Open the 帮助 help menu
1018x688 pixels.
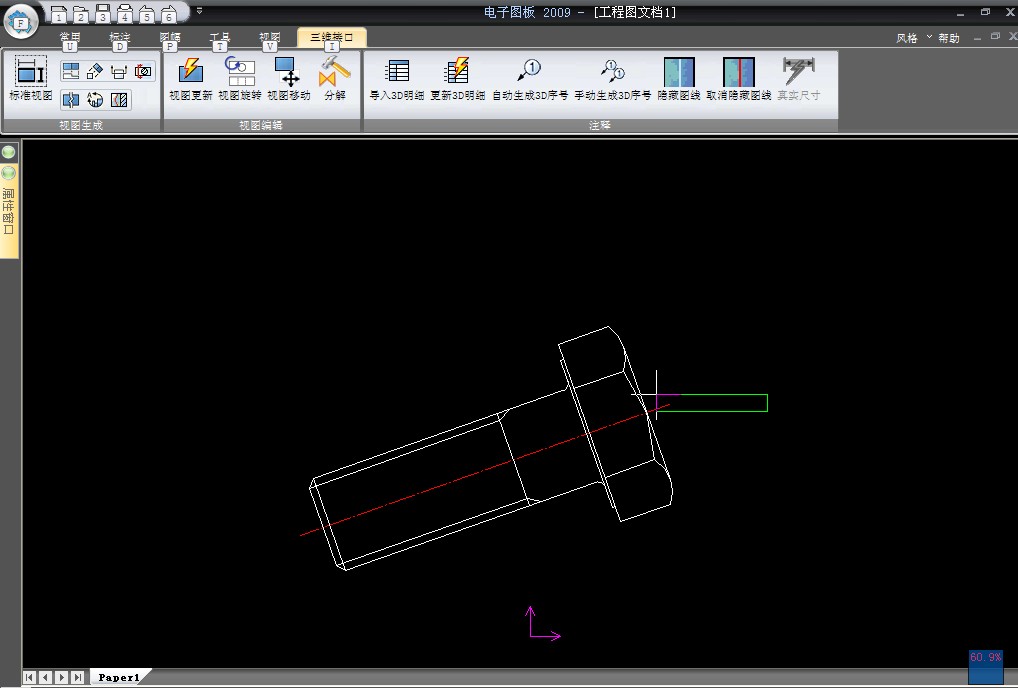[949, 38]
